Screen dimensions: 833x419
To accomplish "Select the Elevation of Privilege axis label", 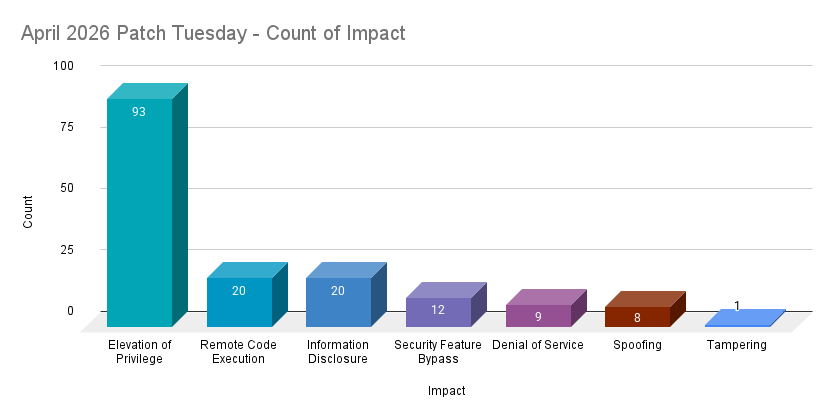I will [x=139, y=352].
